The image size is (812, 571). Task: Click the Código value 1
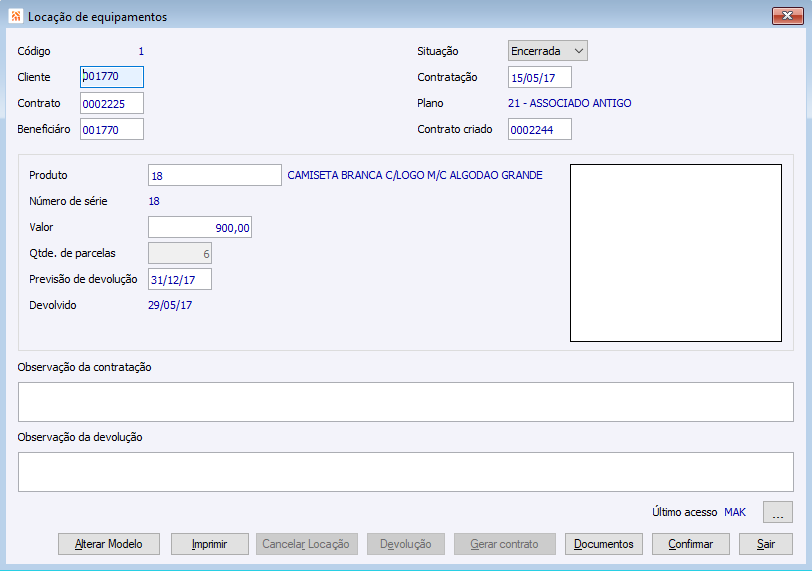(x=141, y=51)
